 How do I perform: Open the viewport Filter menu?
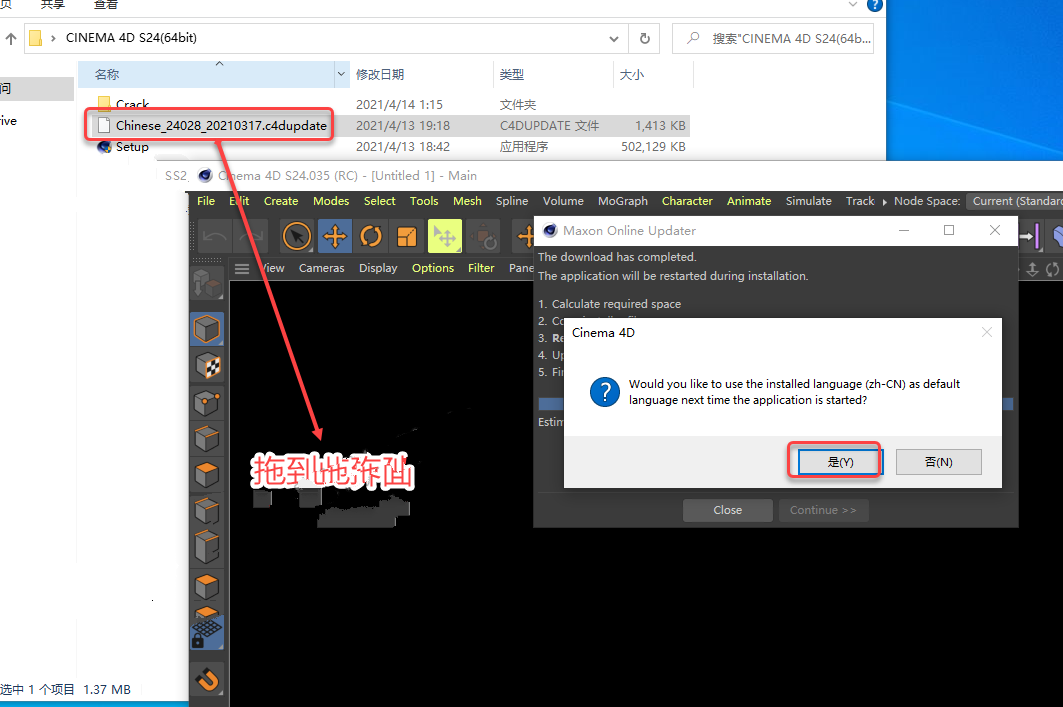[481, 268]
